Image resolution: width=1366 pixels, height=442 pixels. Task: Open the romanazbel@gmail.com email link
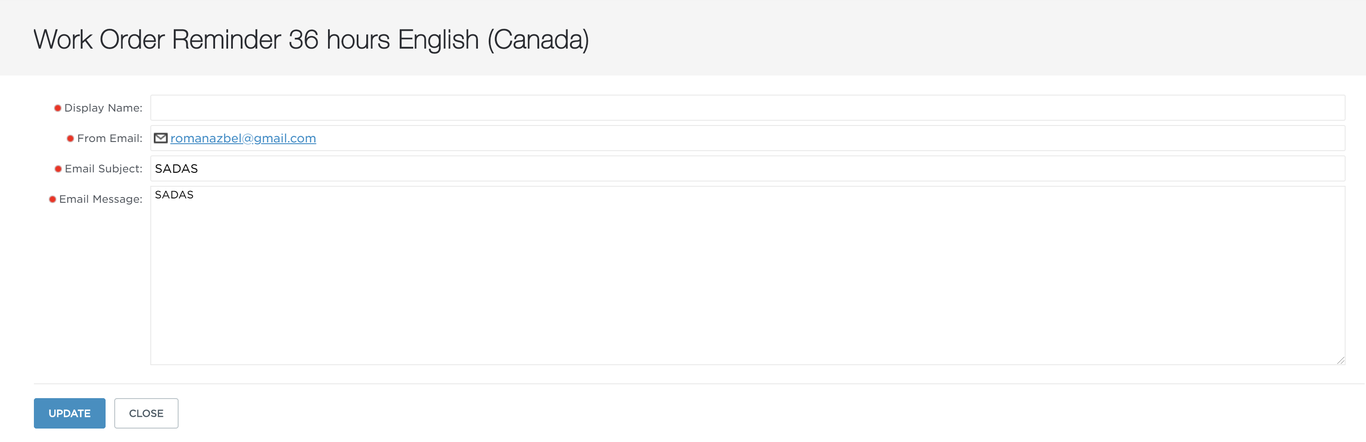243,138
